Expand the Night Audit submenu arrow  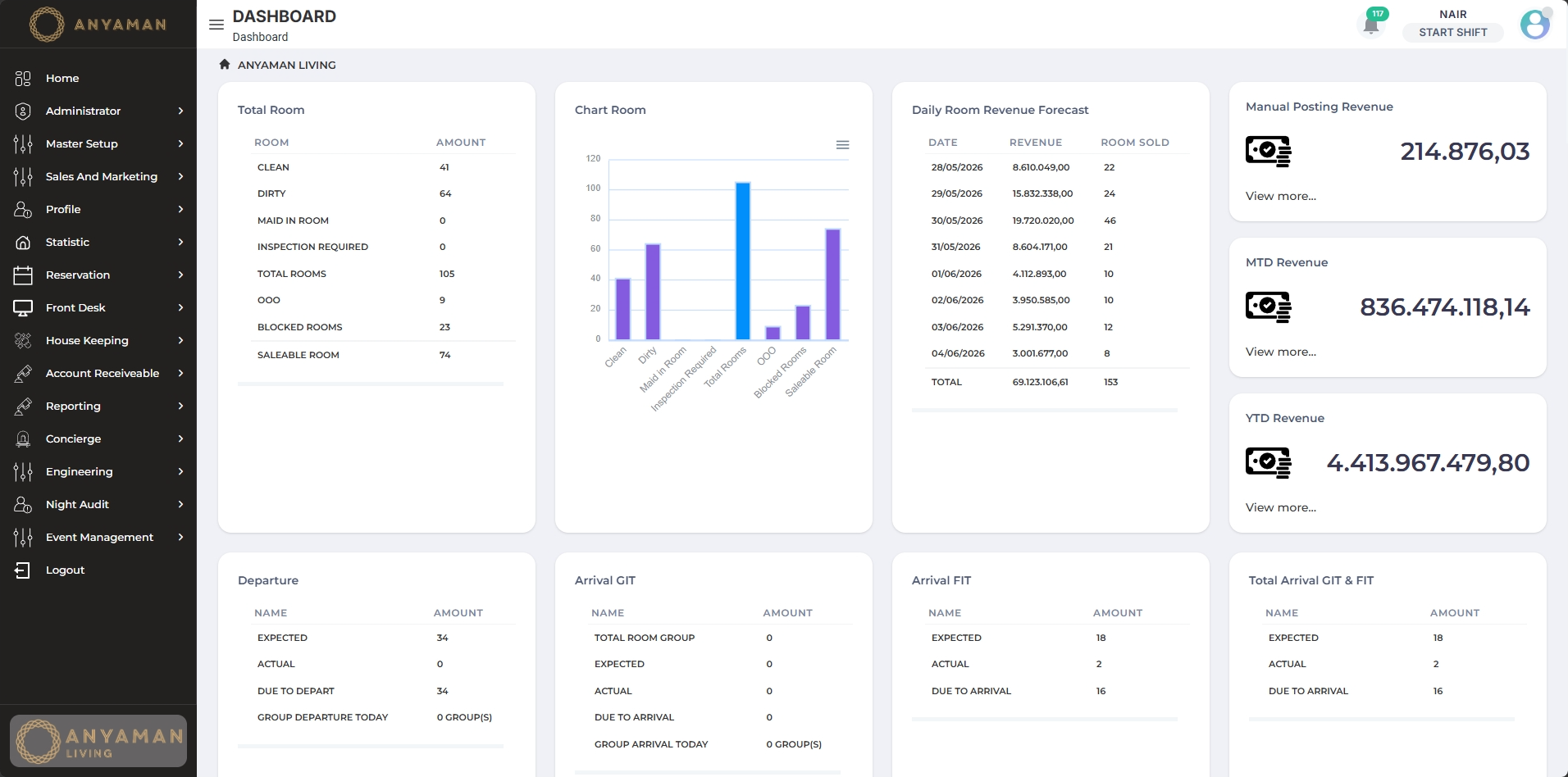(x=180, y=504)
